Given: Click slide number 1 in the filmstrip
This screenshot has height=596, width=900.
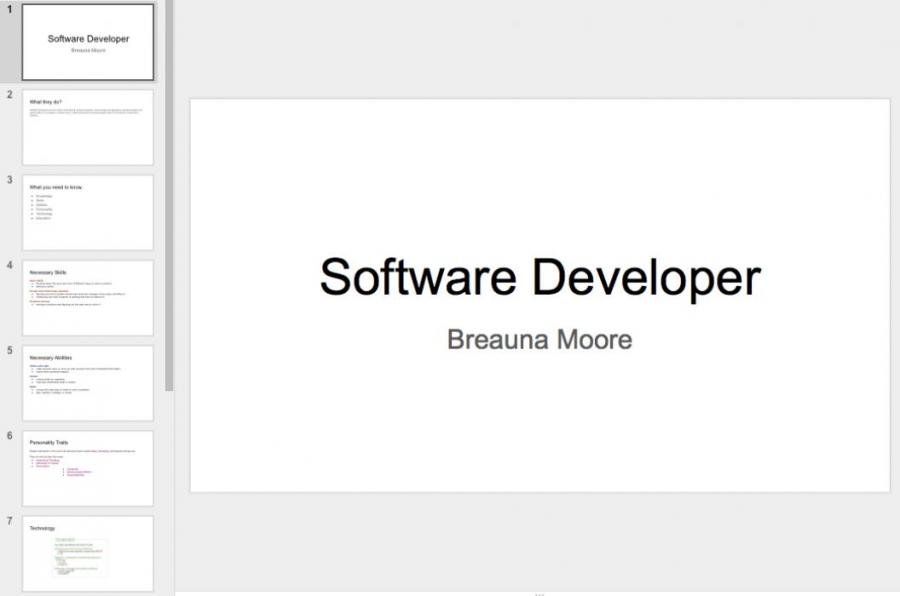Looking at the screenshot, I should click(x=9, y=10).
